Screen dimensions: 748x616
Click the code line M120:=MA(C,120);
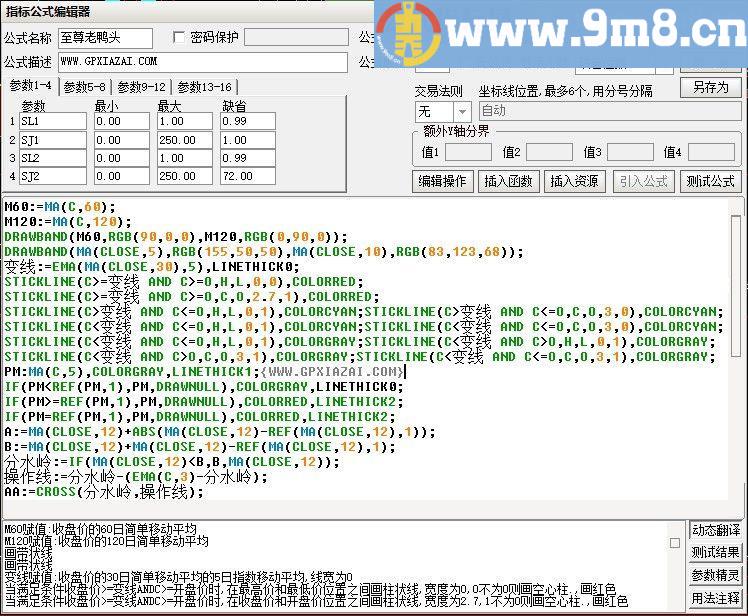click(x=68, y=222)
